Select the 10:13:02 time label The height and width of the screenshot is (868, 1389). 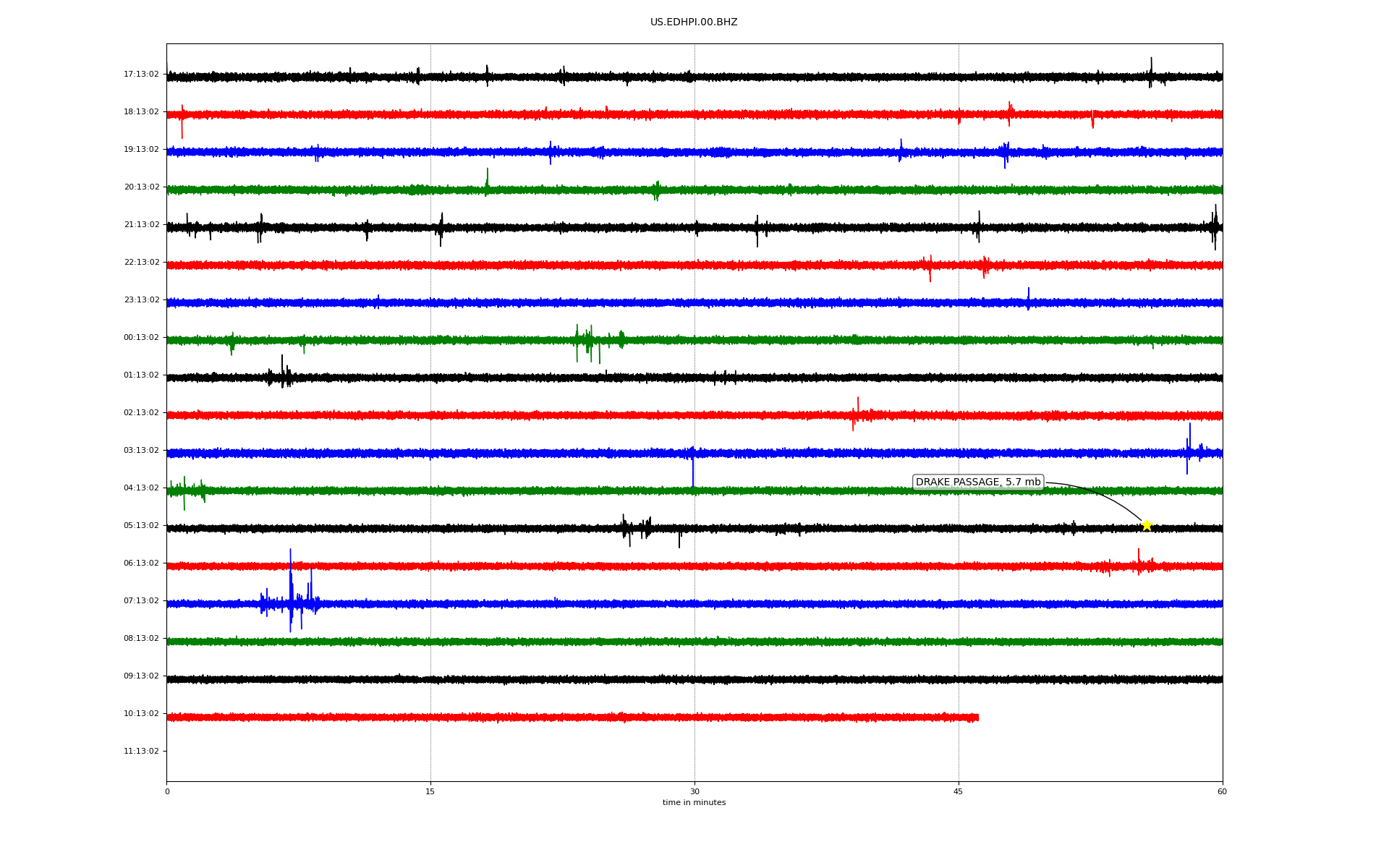click(x=141, y=713)
